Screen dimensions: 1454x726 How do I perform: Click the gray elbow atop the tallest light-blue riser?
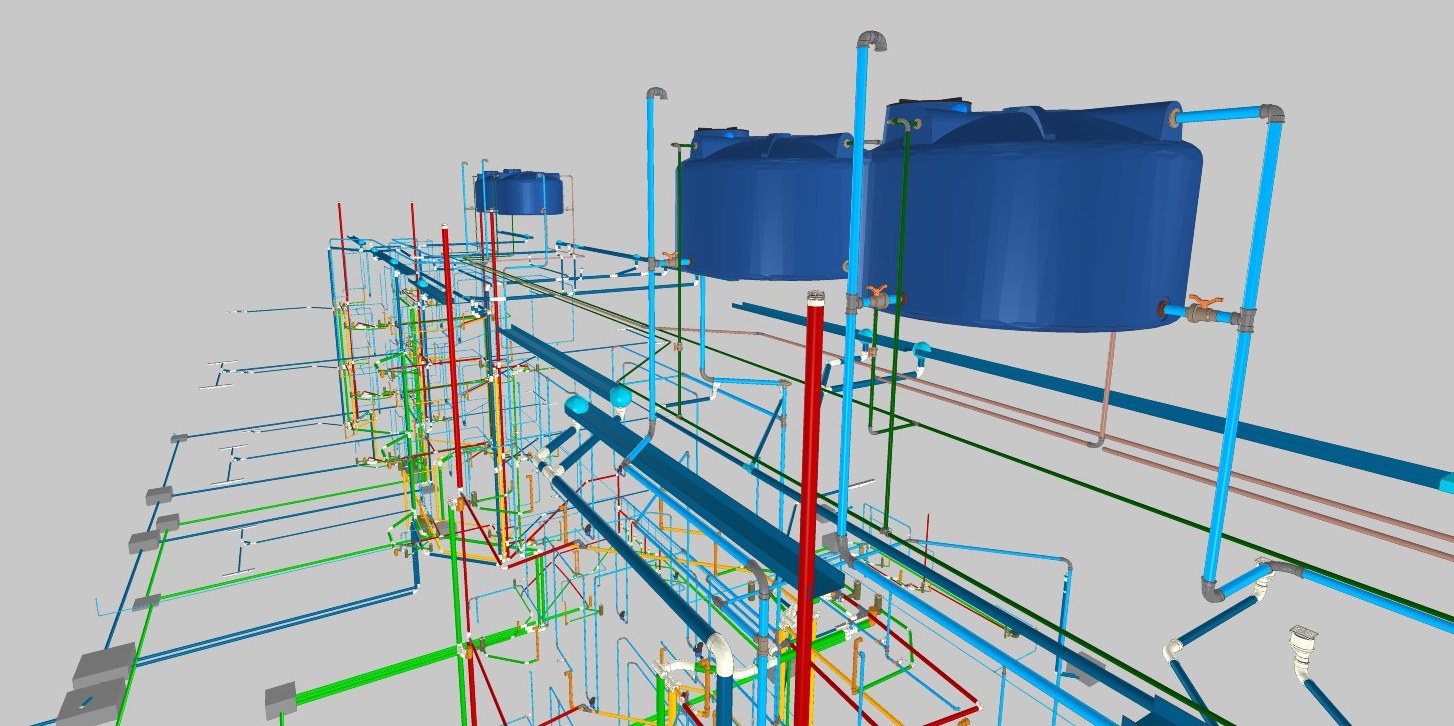[872, 40]
